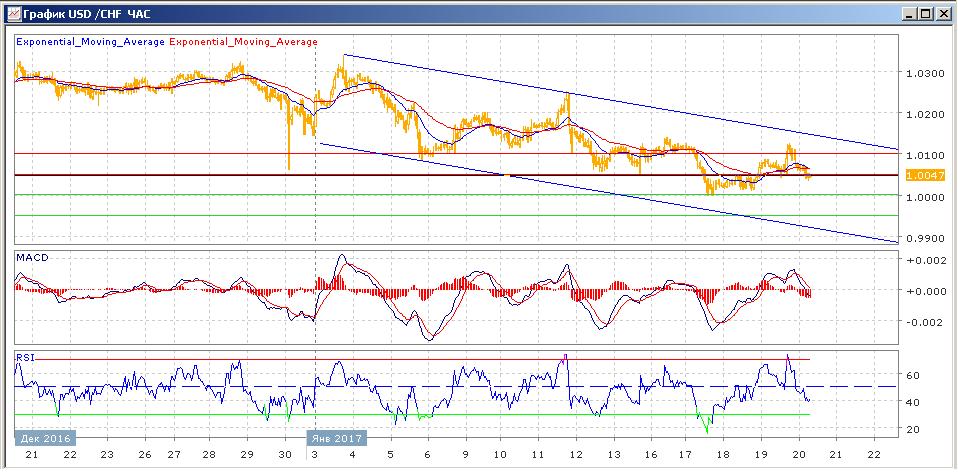This screenshot has width=958, height=474.
Task: Click date label 30 on time axis
Action: [285, 455]
